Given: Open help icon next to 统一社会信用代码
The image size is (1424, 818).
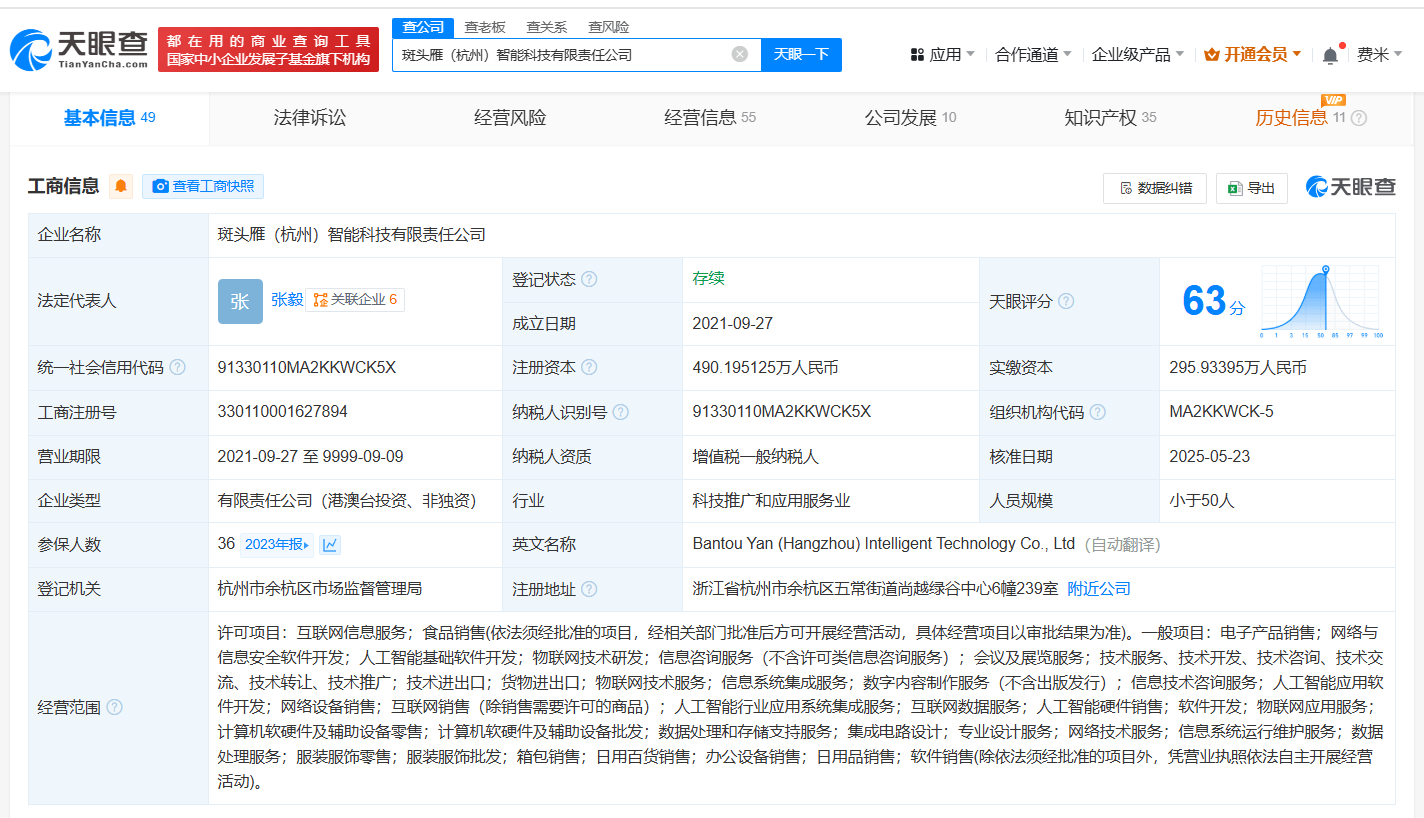Looking at the screenshot, I should point(177,367).
